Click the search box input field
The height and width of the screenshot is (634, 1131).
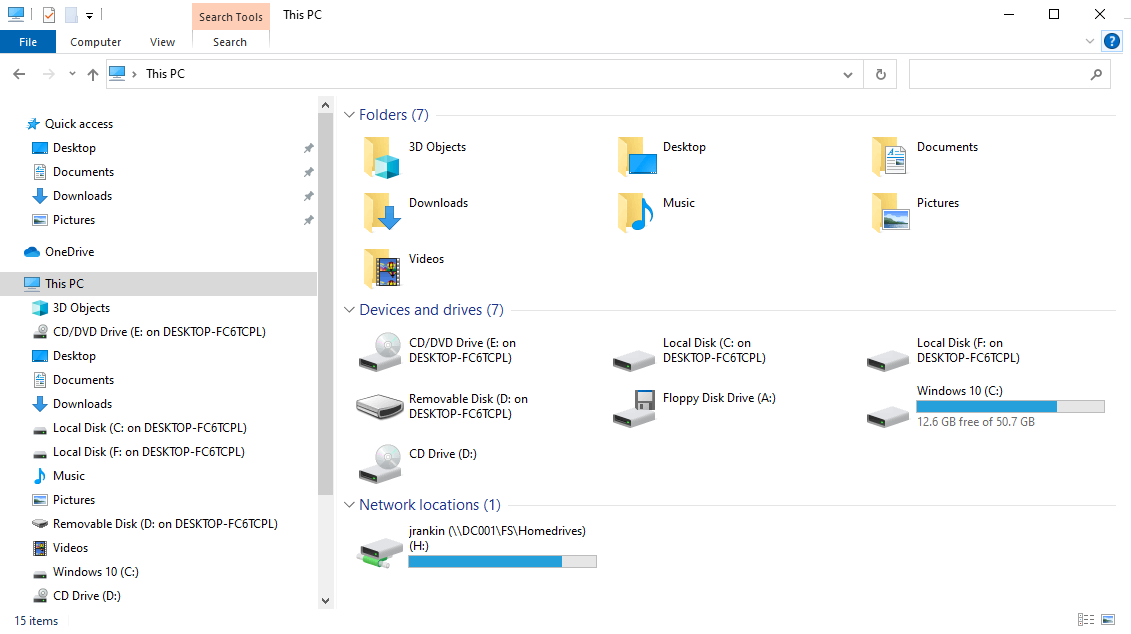click(997, 74)
